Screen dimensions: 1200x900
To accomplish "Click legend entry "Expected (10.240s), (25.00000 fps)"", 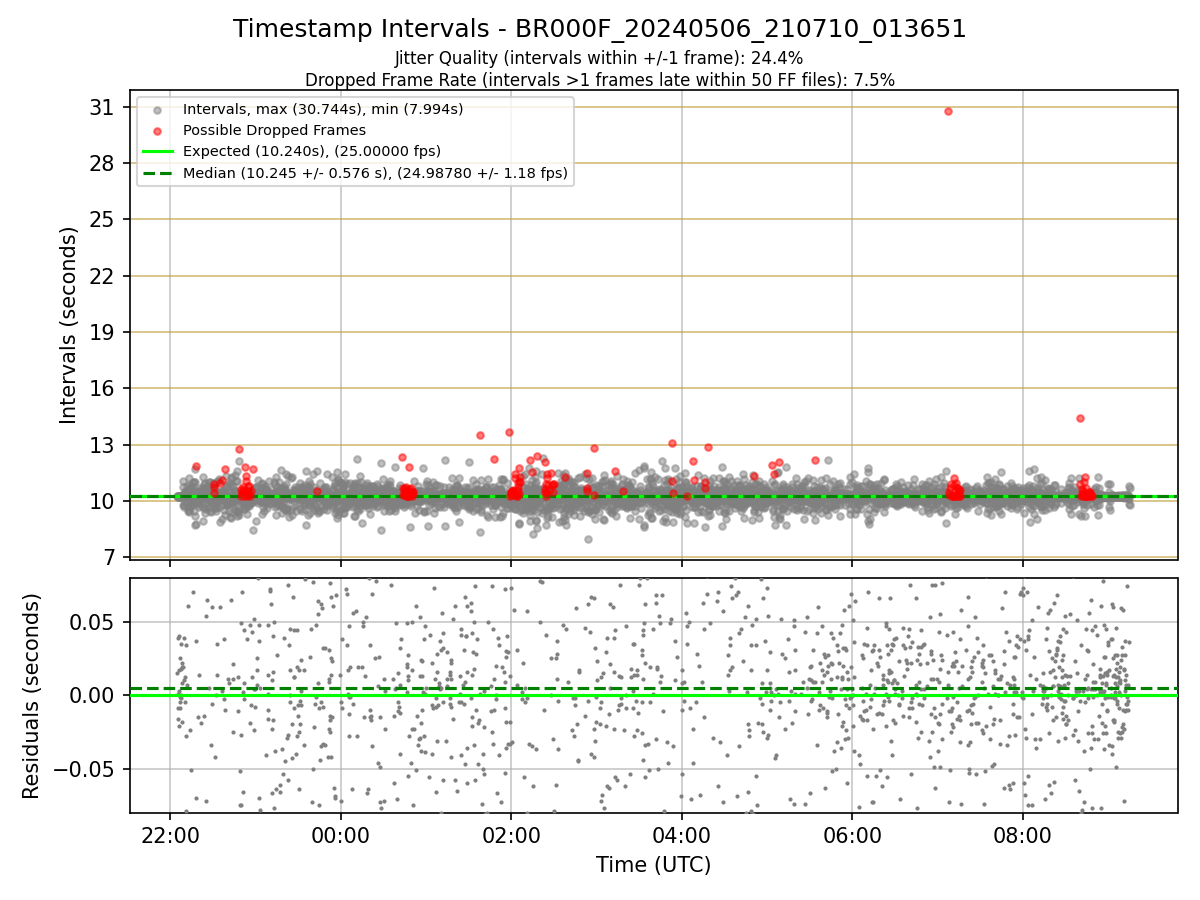I will click(x=312, y=151).
